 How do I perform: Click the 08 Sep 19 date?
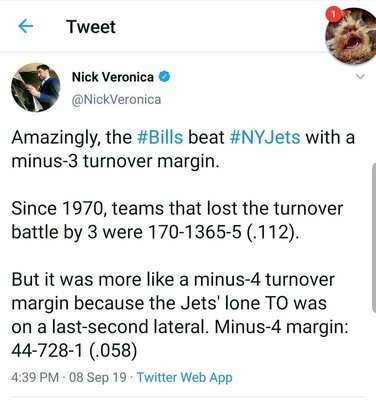pyautogui.click(x=98, y=377)
